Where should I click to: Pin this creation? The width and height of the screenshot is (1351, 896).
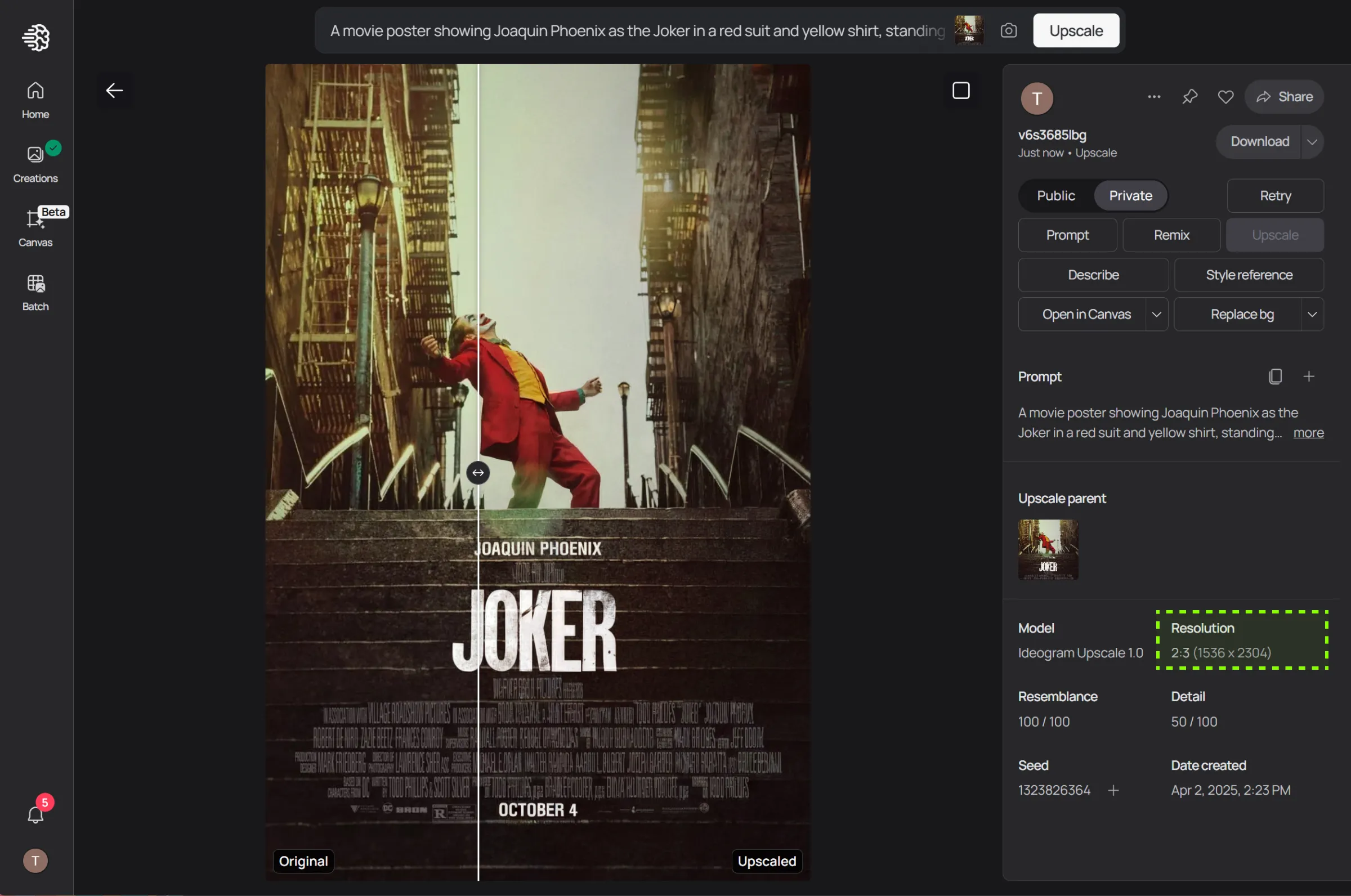click(1190, 97)
